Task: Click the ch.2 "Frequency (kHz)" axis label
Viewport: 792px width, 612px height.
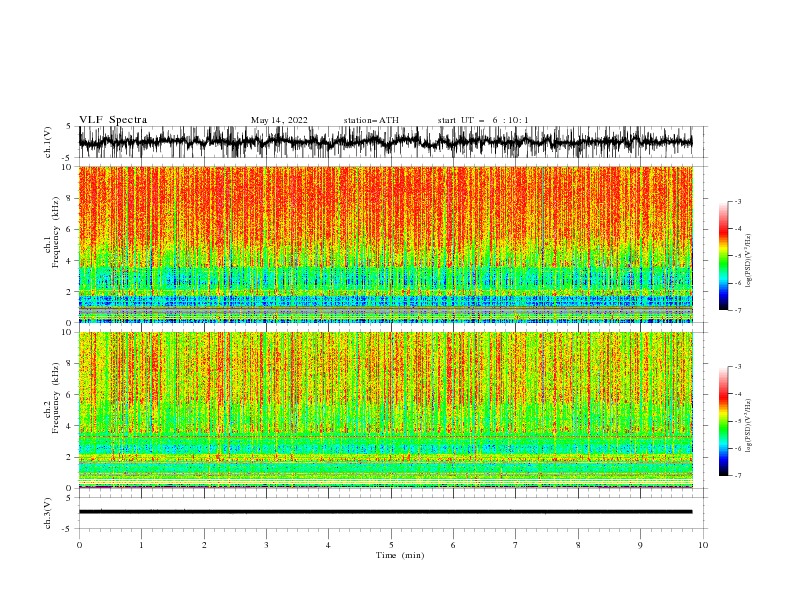Action: 55,397
